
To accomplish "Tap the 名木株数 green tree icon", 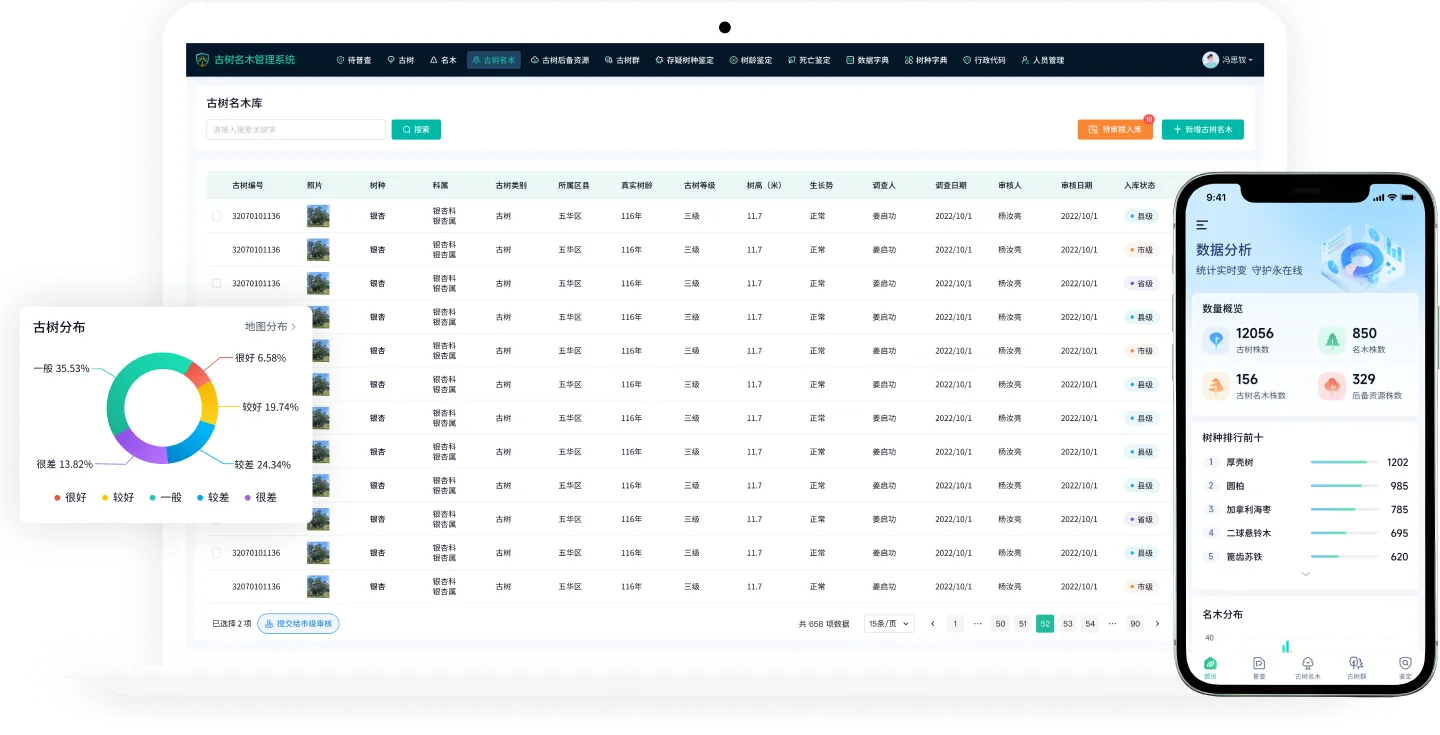I will pos(1332,340).
